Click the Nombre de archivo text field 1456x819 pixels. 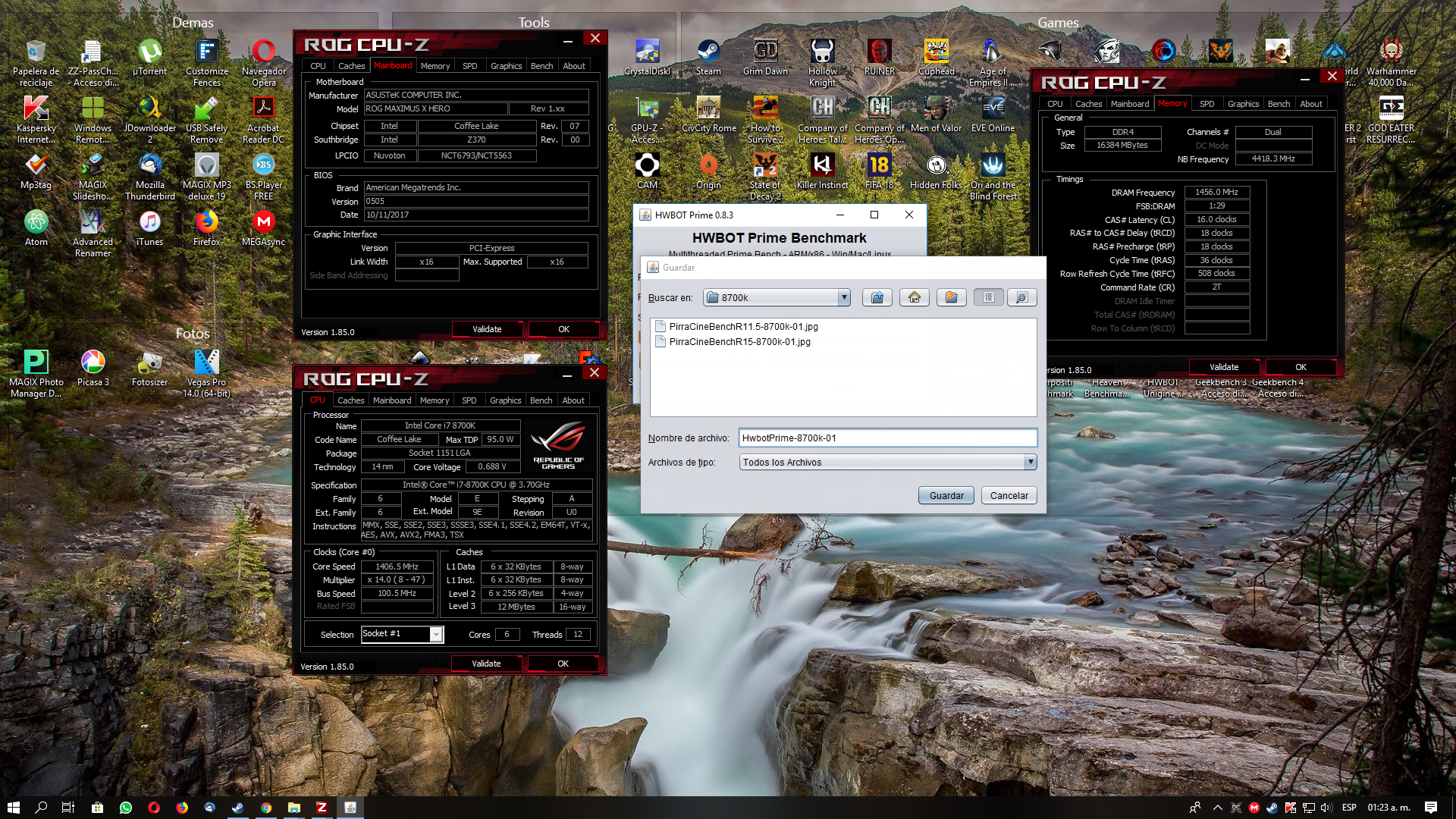tap(888, 438)
